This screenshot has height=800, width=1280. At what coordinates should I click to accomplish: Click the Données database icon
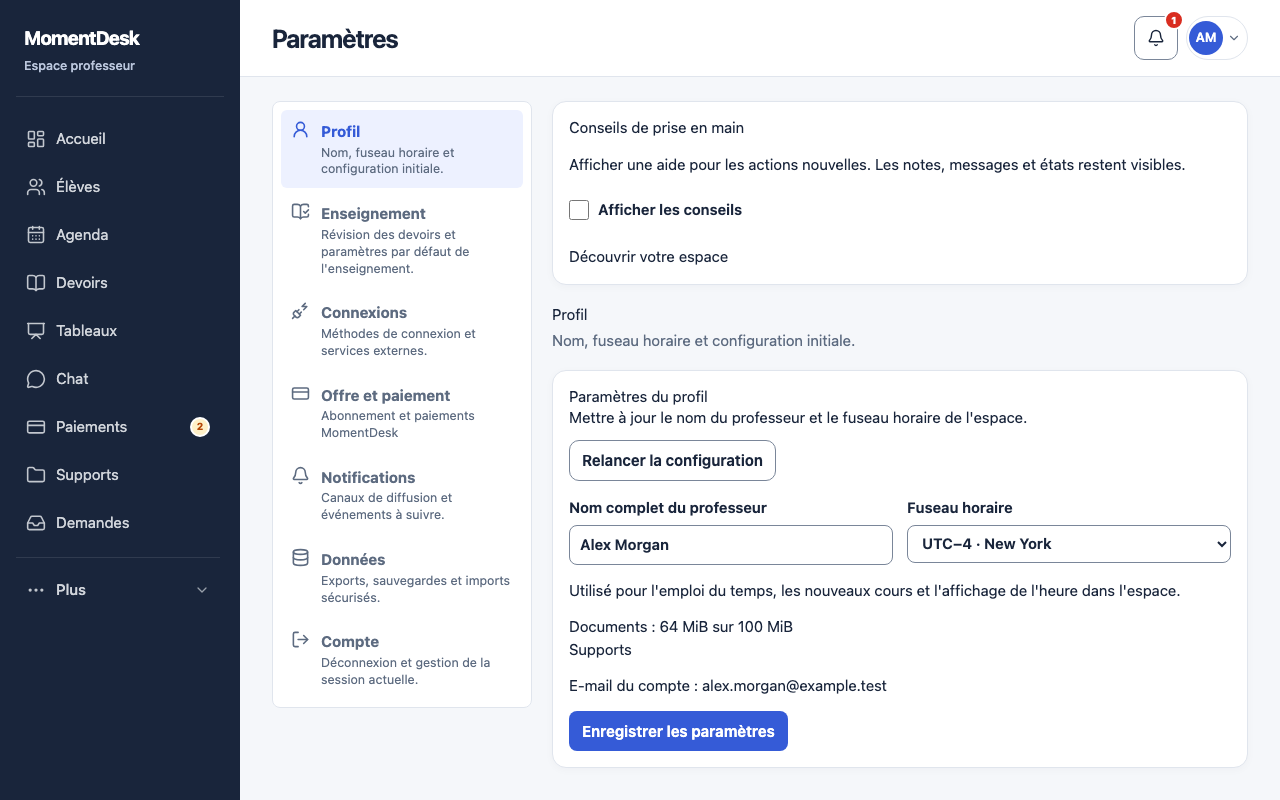(x=300, y=558)
